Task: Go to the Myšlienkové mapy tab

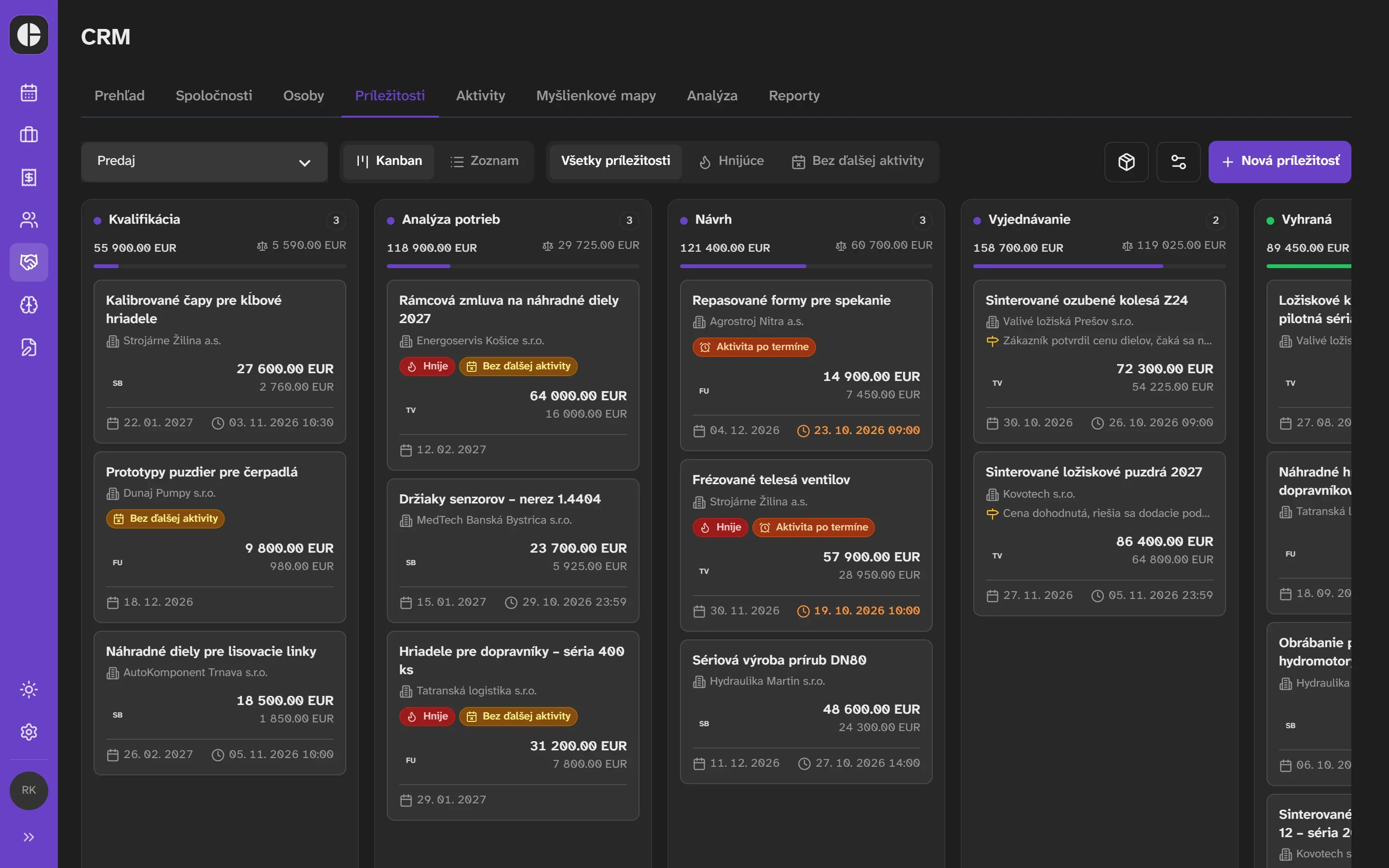Action: [596, 96]
